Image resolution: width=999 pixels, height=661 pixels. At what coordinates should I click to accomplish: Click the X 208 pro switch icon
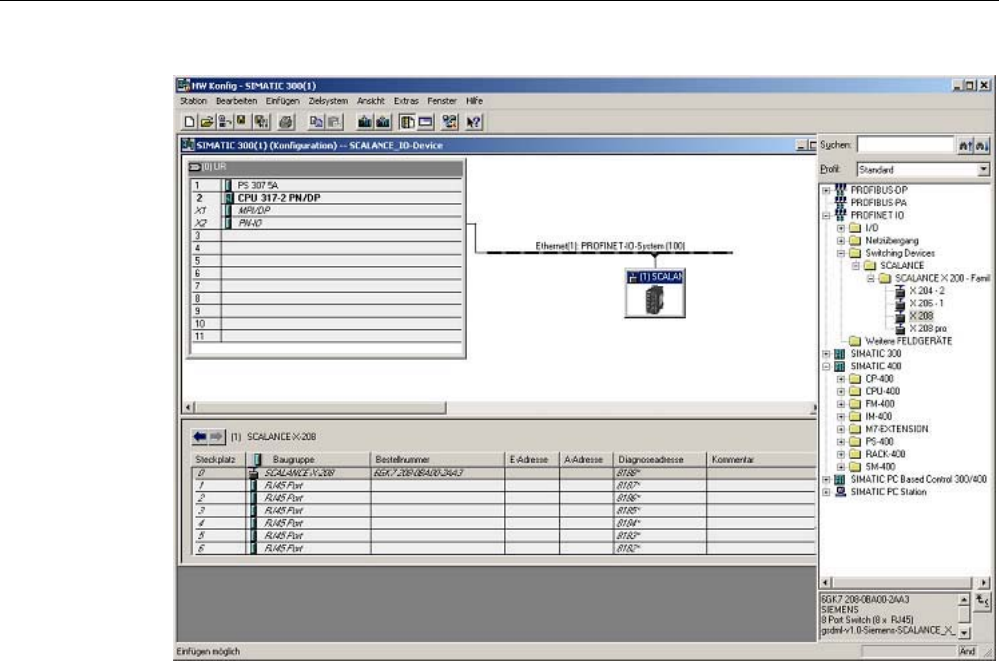pyautogui.click(x=900, y=329)
